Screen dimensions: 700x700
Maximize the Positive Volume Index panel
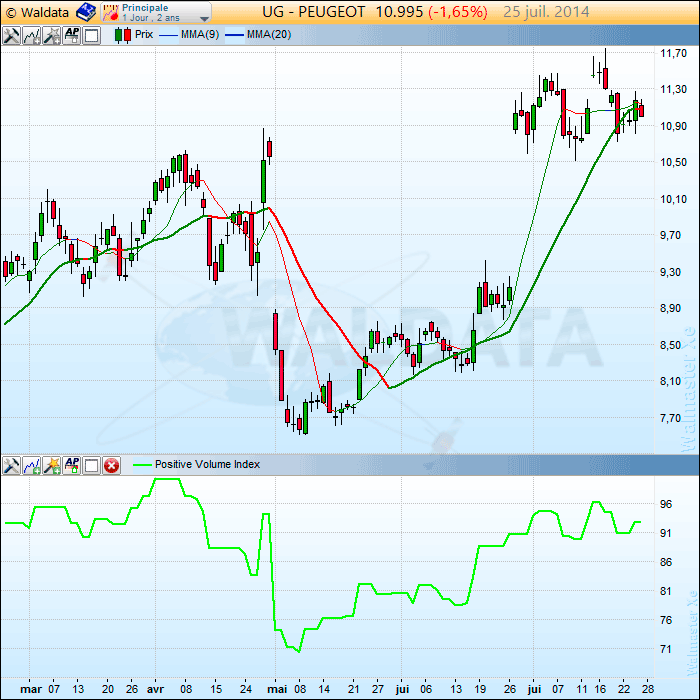(x=92, y=466)
